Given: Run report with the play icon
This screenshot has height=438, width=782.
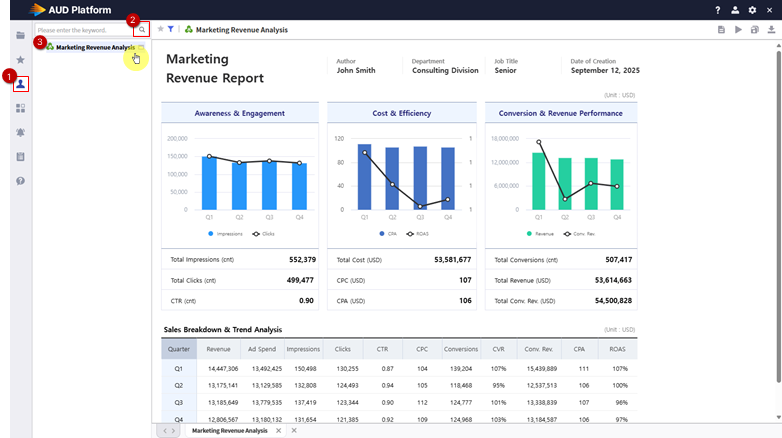Looking at the screenshot, I should (738, 30).
